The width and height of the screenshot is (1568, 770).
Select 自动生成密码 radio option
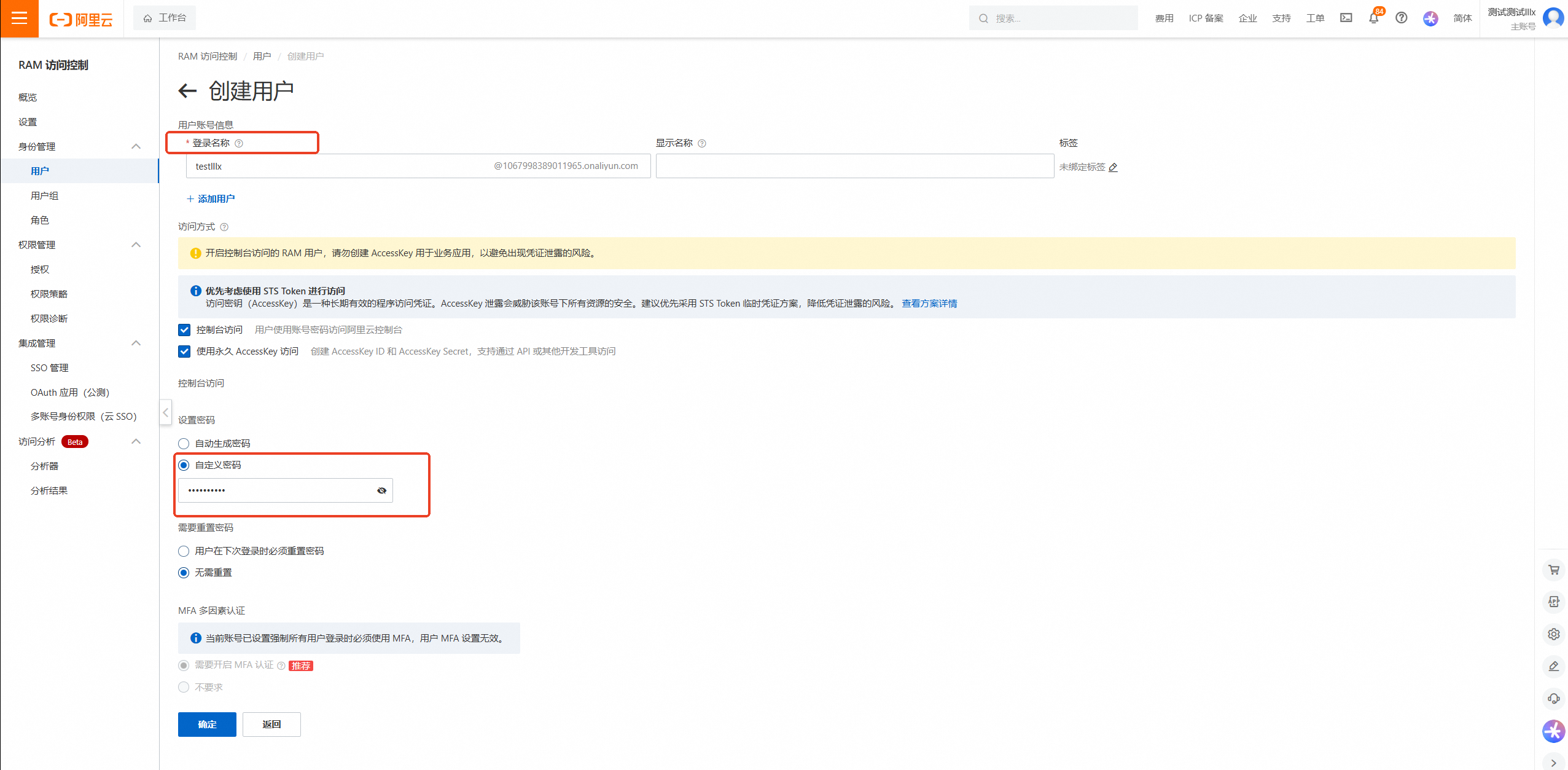[x=184, y=444]
